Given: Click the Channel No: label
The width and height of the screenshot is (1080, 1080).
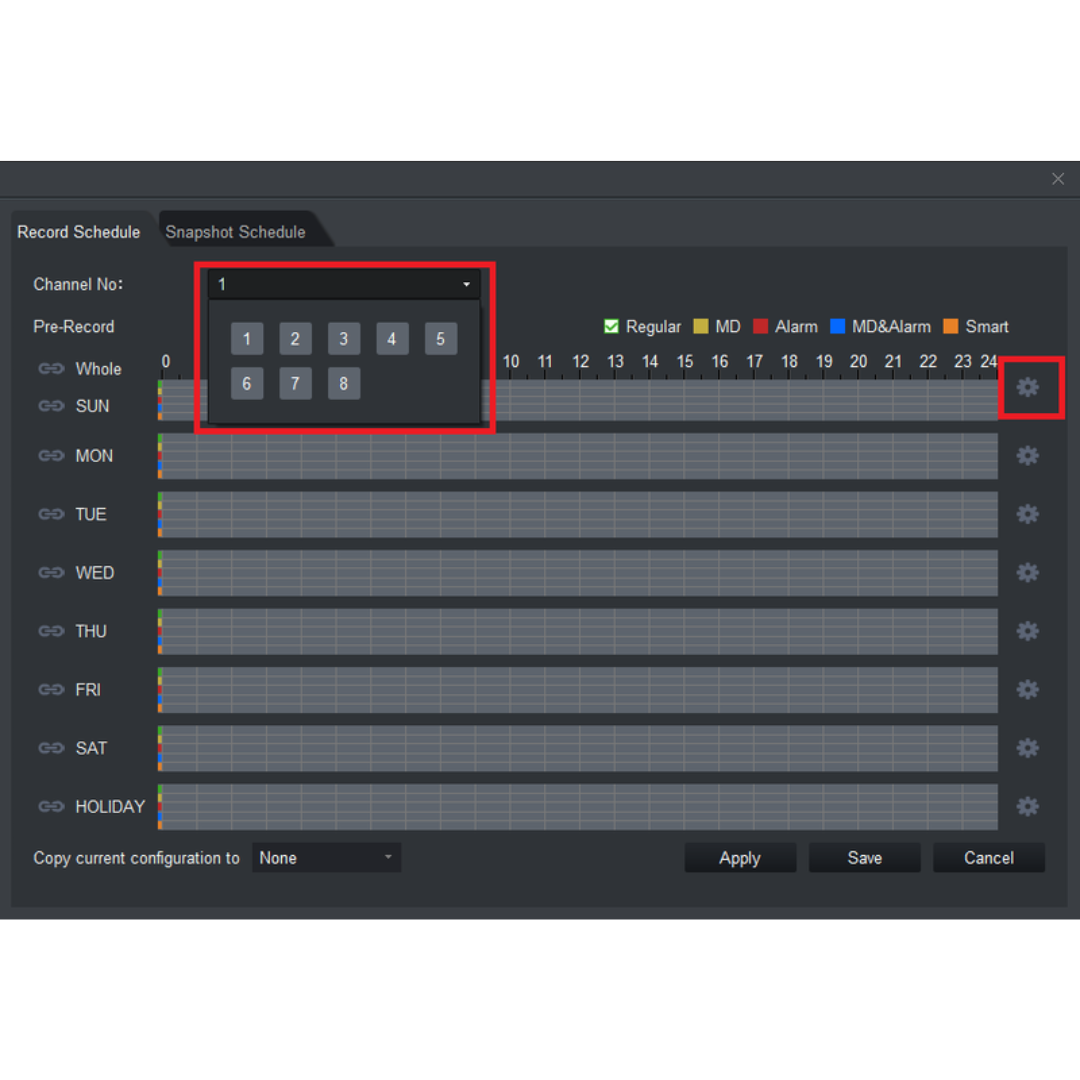Looking at the screenshot, I should click(78, 284).
